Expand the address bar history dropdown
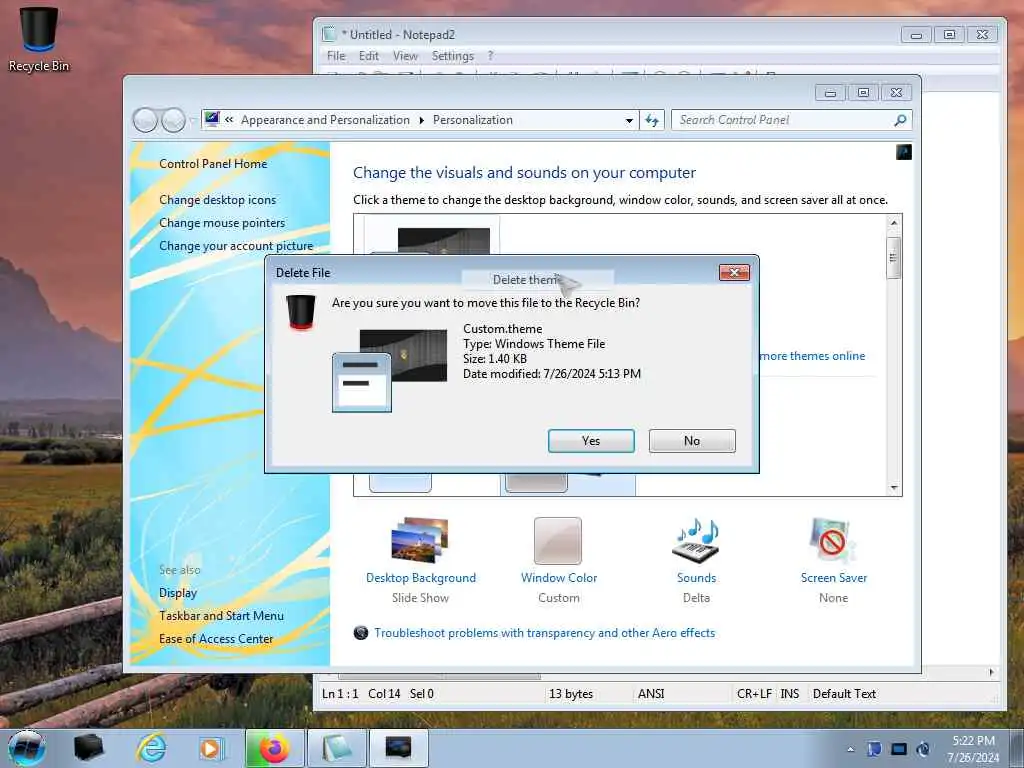 click(629, 120)
